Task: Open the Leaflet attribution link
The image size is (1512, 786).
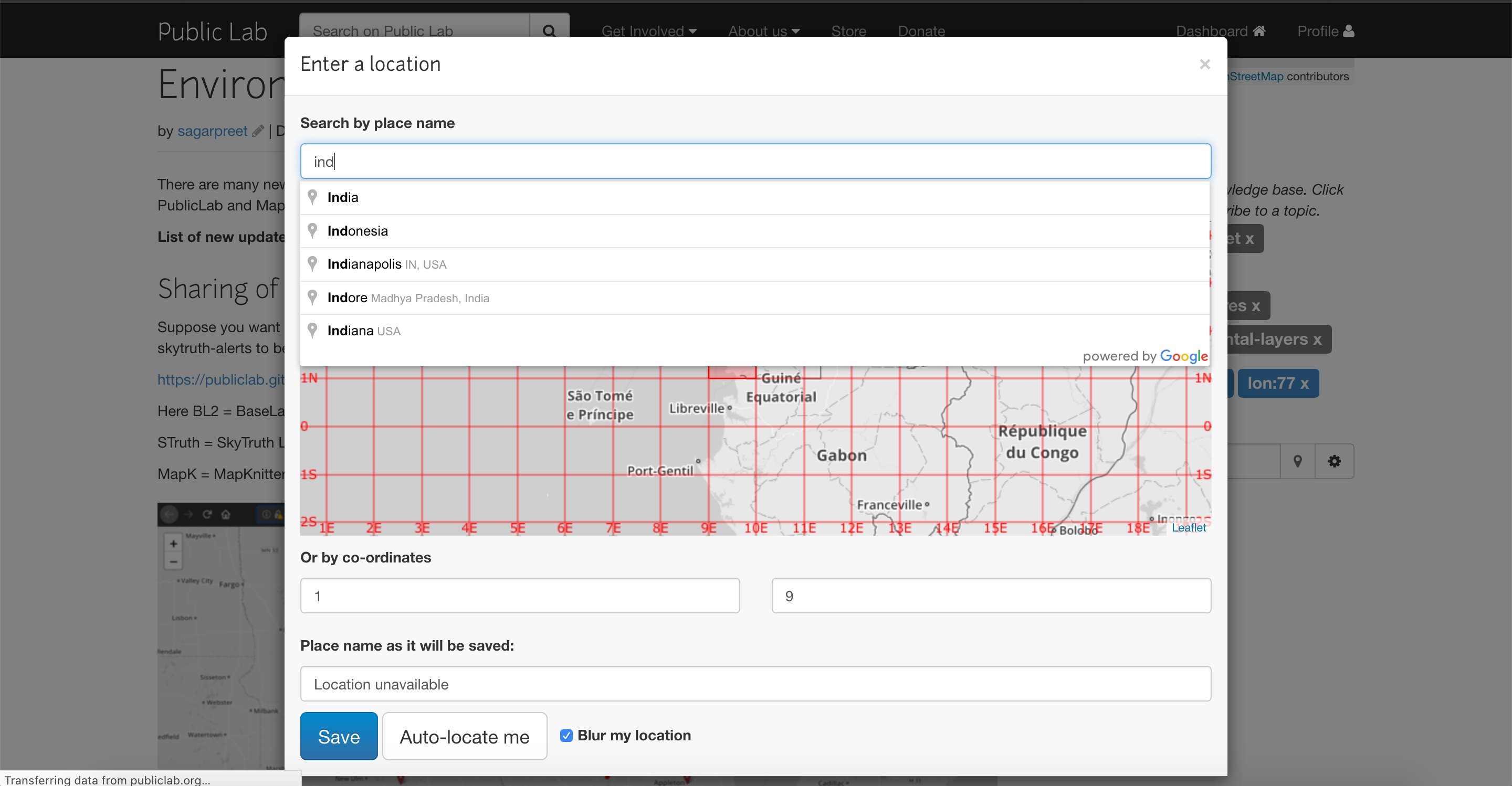Action: click(x=1188, y=527)
